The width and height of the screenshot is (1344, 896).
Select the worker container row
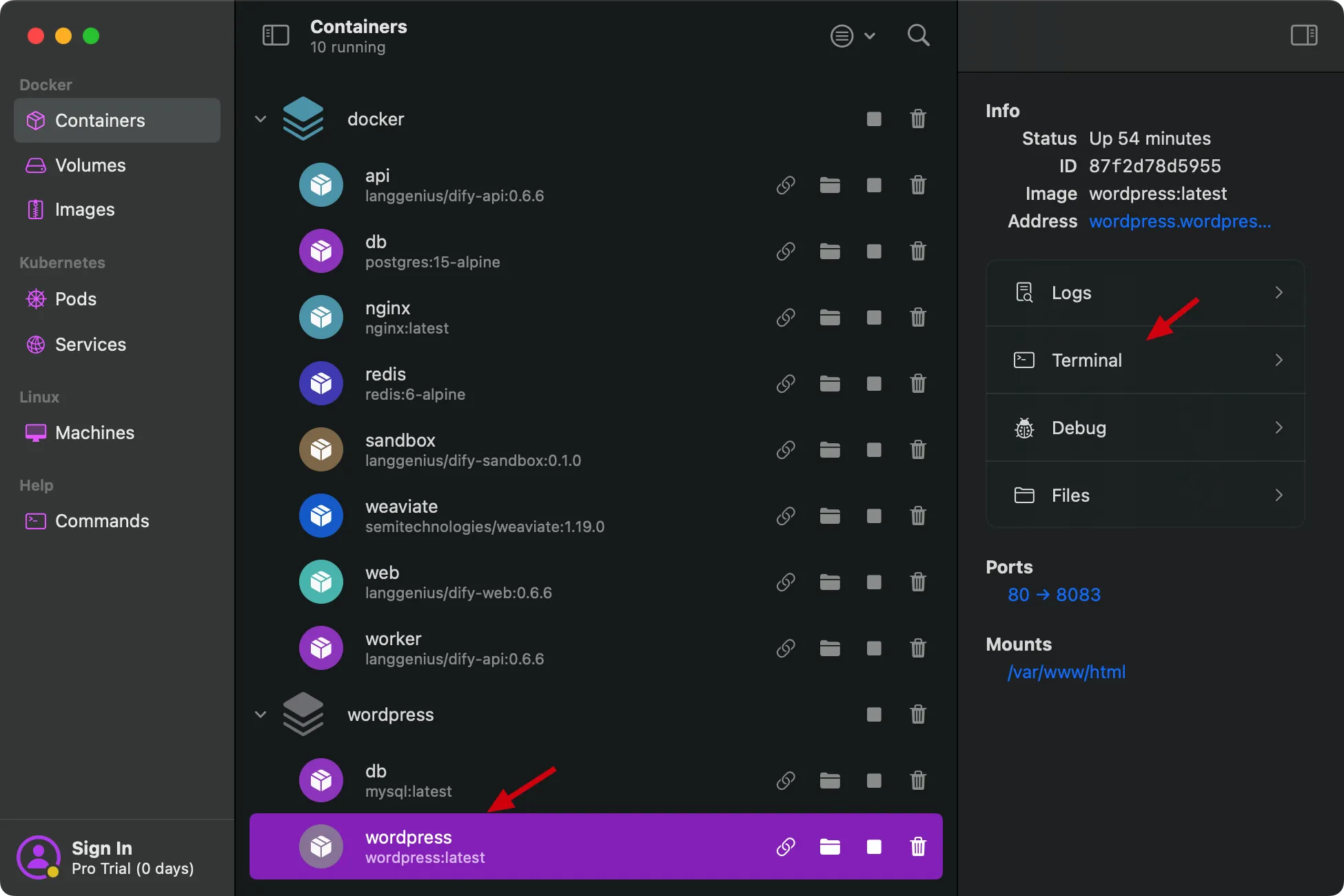pos(596,649)
